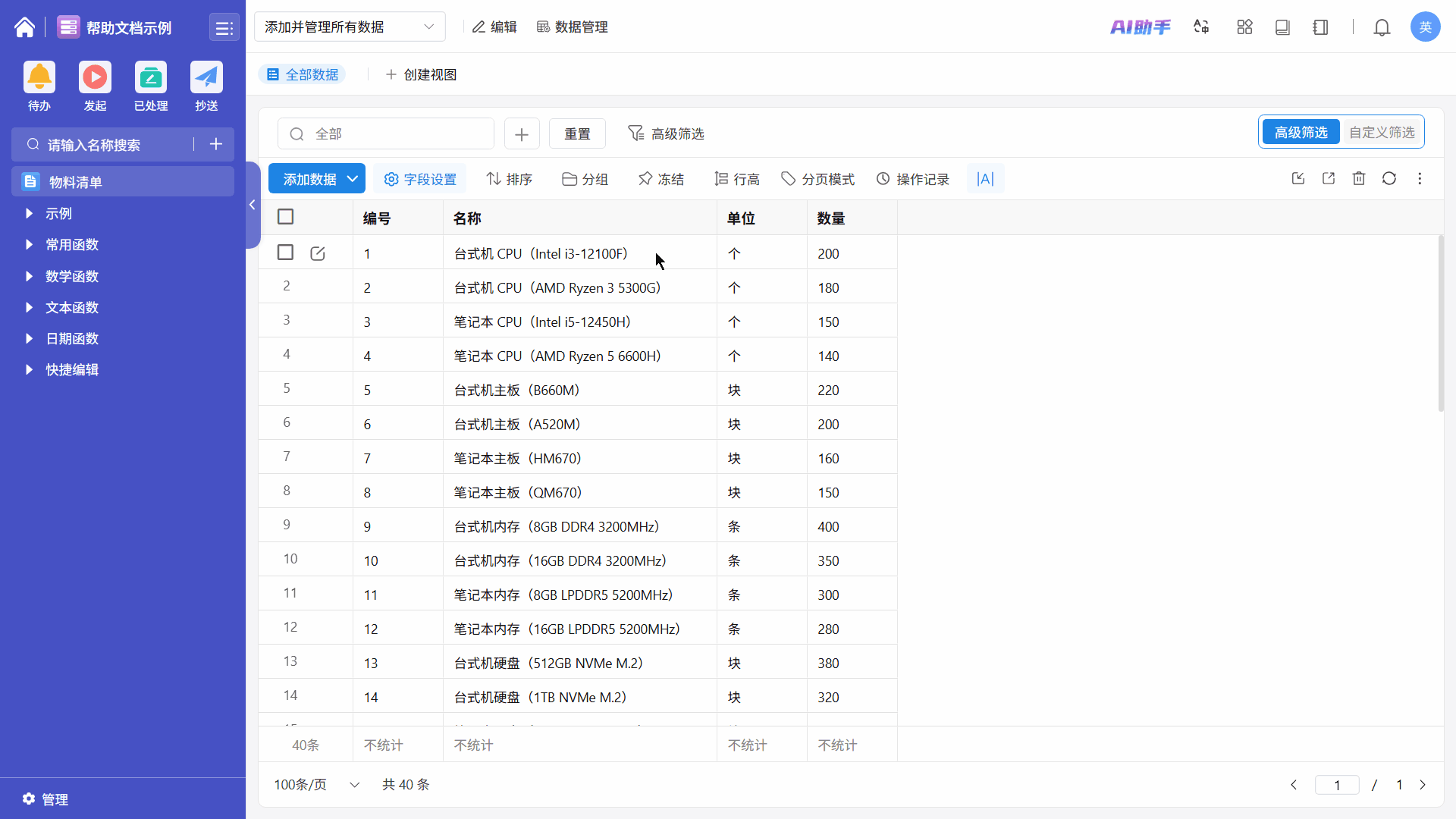Viewport: 1456px width, 819px height.
Task: Open the 待办 bell shortcut
Action: [39, 77]
